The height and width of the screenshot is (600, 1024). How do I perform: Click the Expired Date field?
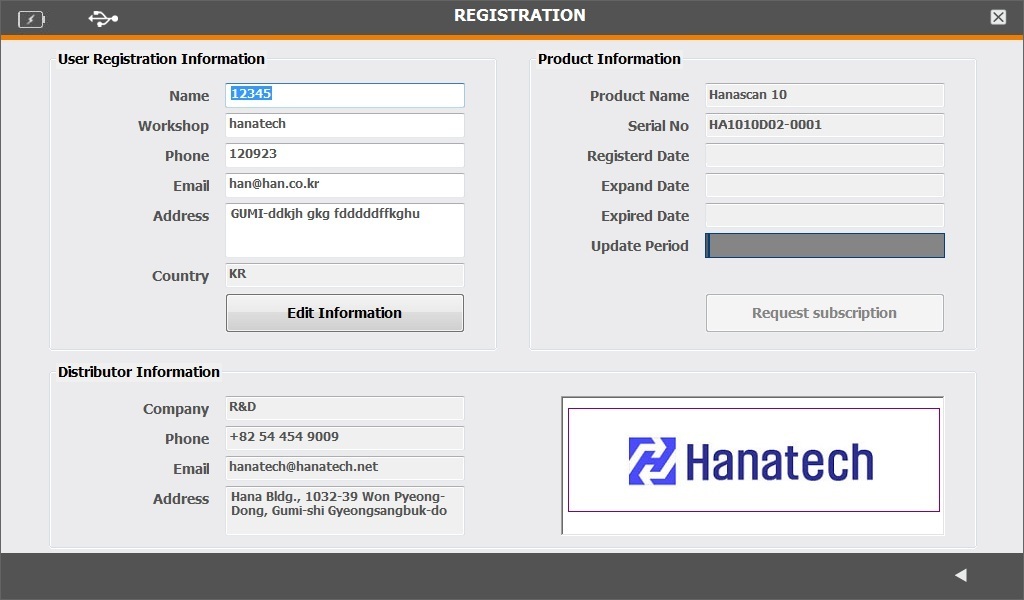click(x=824, y=216)
